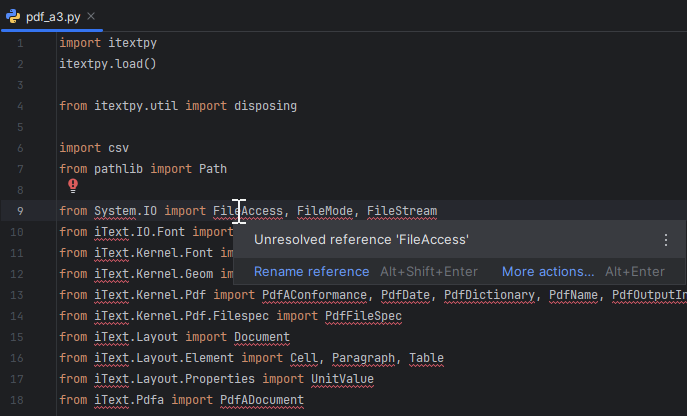
Task: Place the cursor on FileStream in line 9
Action: click(401, 211)
